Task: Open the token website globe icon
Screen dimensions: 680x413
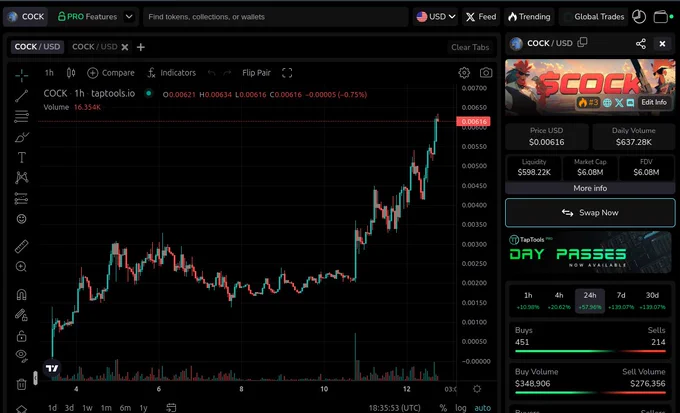Action: pyautogui.click(x=607, y=103)
